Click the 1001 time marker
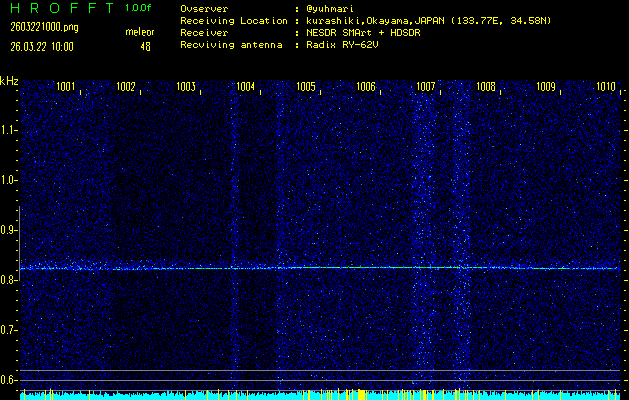The width and height of the screenshot is (629, 400). 66,87
